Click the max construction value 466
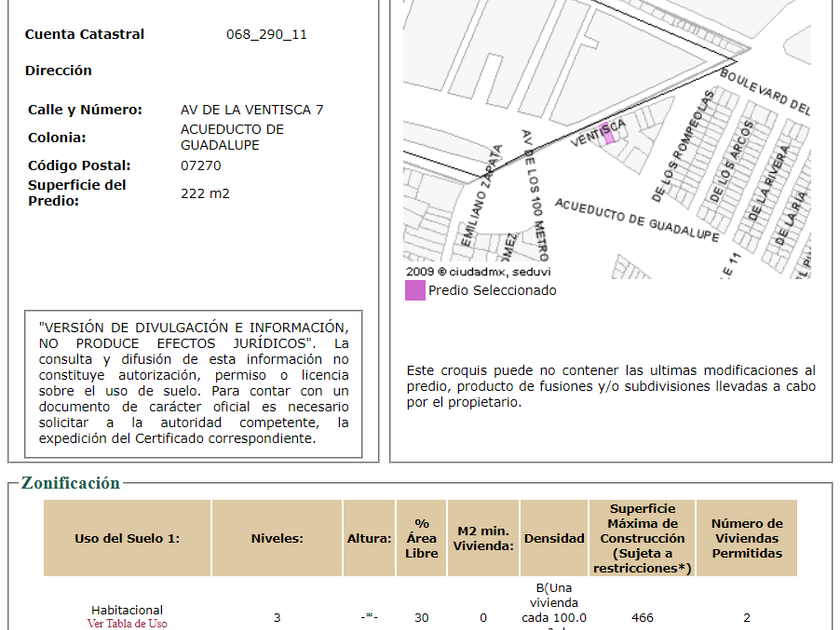The height and width of the screenshot is (630, 840). [x=642, y=618]
